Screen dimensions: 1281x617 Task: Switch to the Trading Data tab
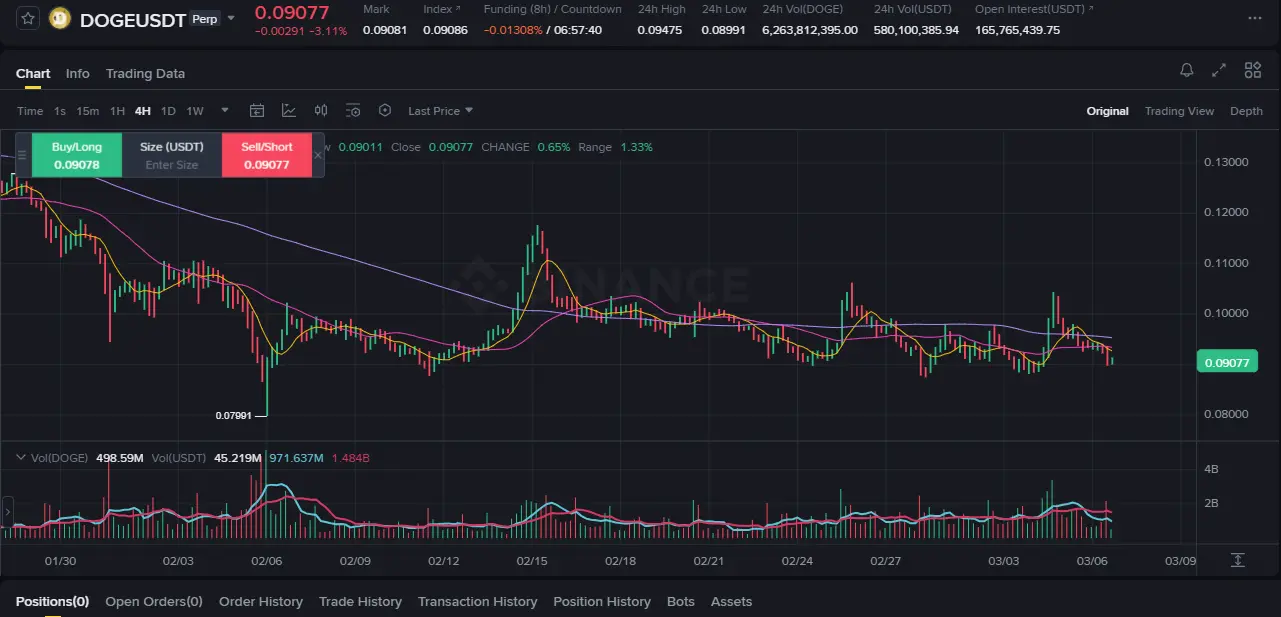click(x=145, y=73)
